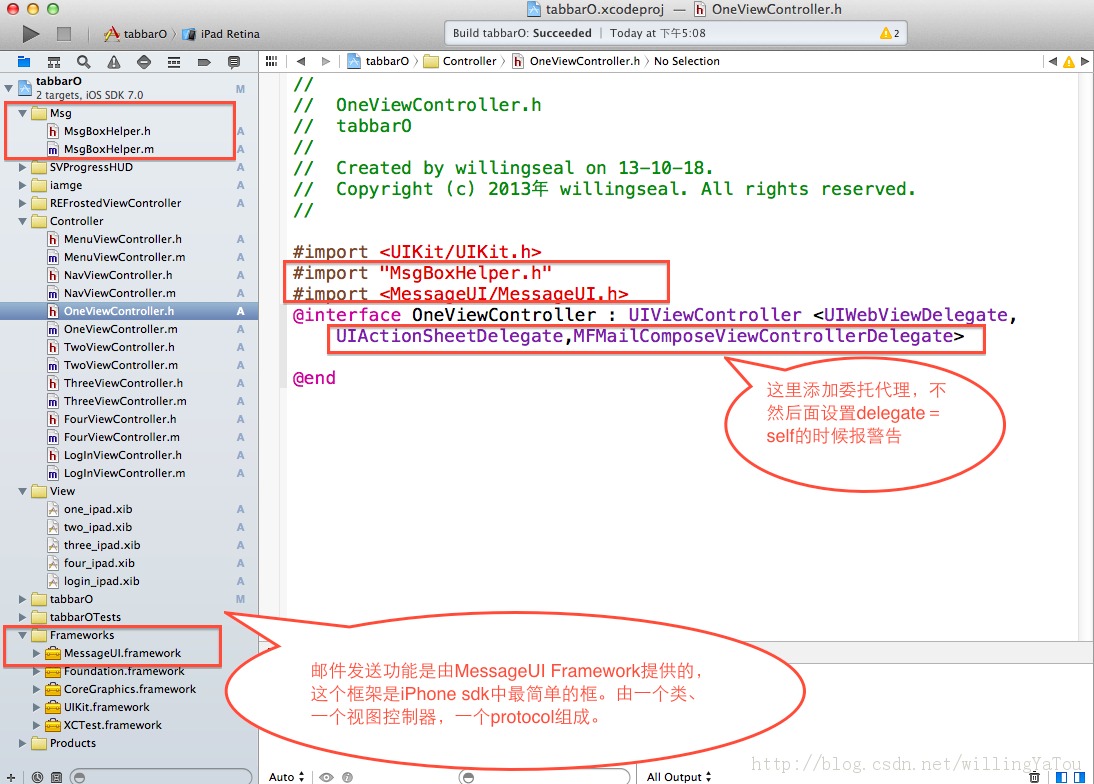
Task: Click the info icon in variables view bar
Action: 347,777
